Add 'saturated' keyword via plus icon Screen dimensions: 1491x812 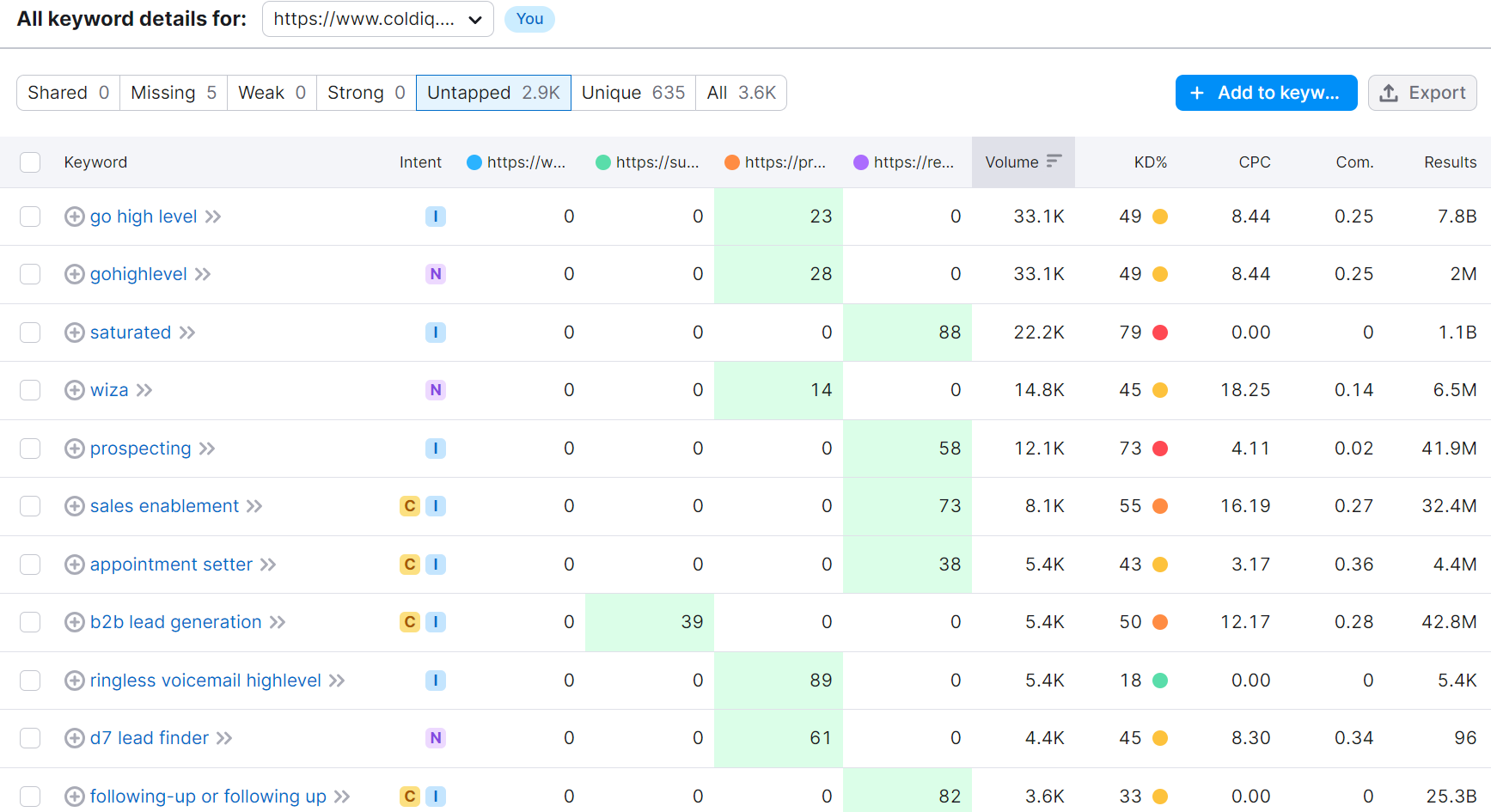pos(75,333)
